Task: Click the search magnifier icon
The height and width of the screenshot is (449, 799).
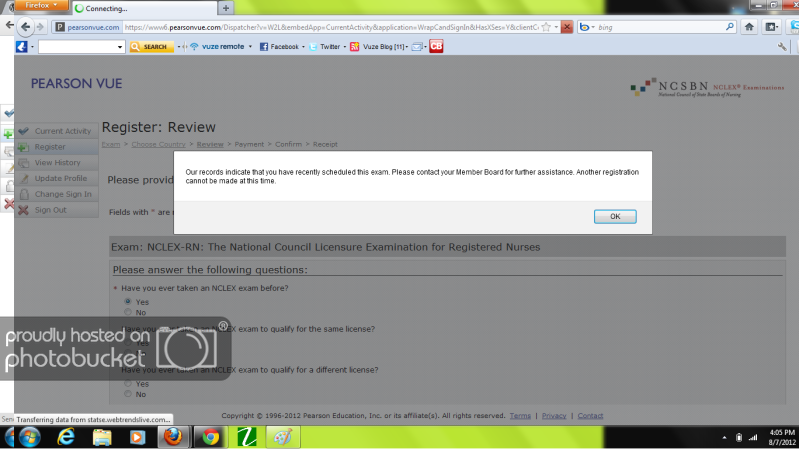Action: pyautogui.click(x=730, y=27)
